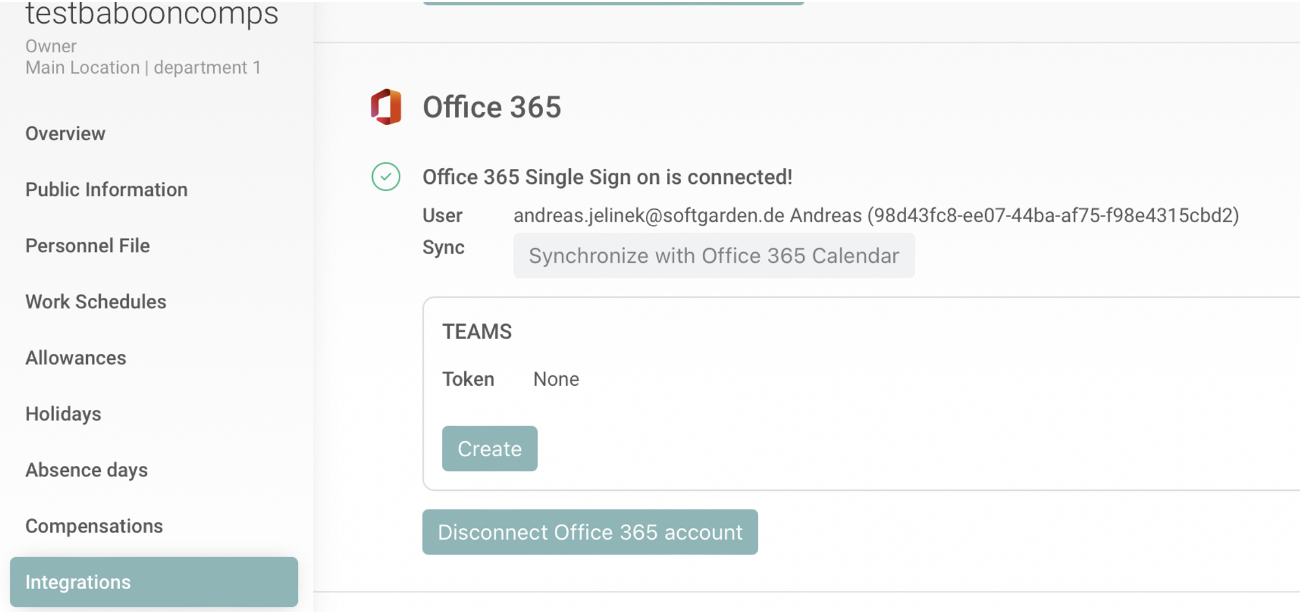1310x612 pixels.
Task: Click the testbabooncomps profile name
Action: (x=152, y=14)
